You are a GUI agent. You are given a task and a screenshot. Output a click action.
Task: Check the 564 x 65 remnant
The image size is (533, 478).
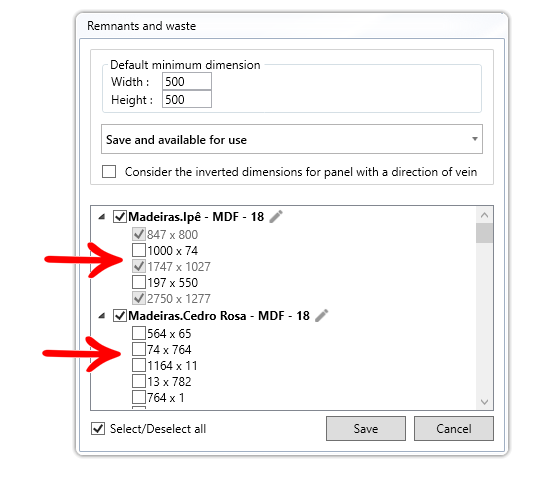click(x=139, y=333)
